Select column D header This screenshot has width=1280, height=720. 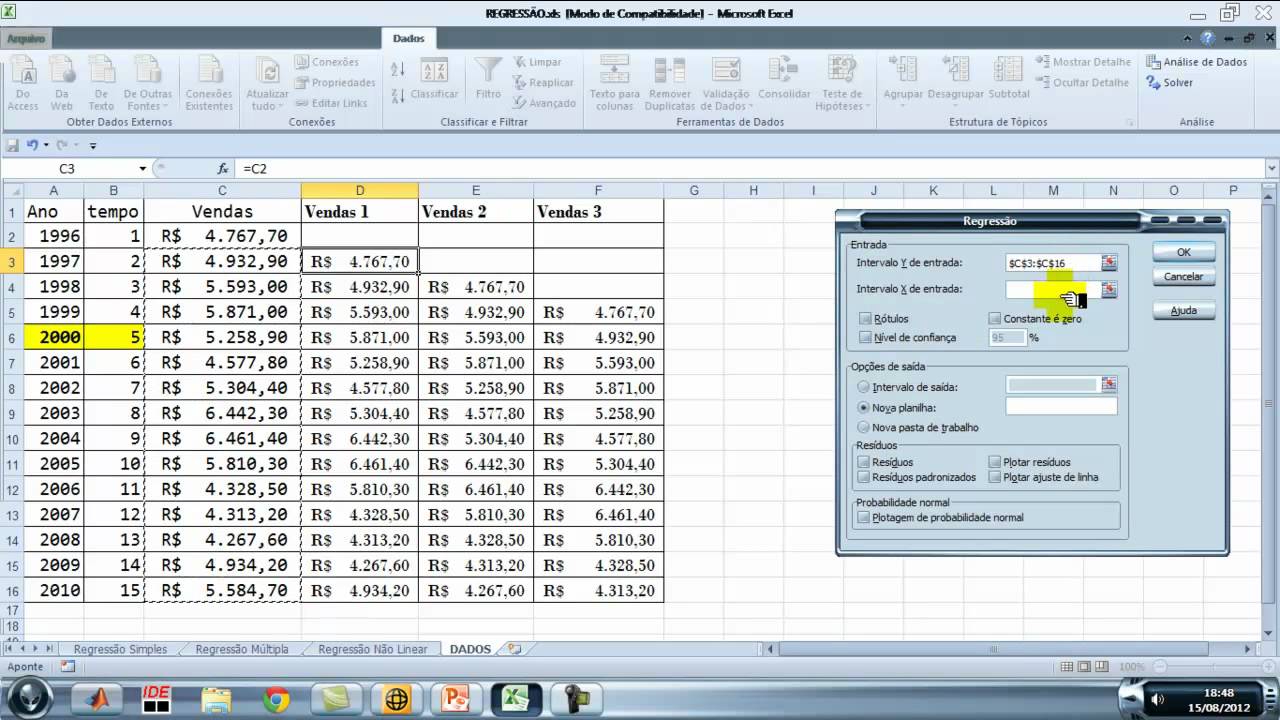coord(360,190)
